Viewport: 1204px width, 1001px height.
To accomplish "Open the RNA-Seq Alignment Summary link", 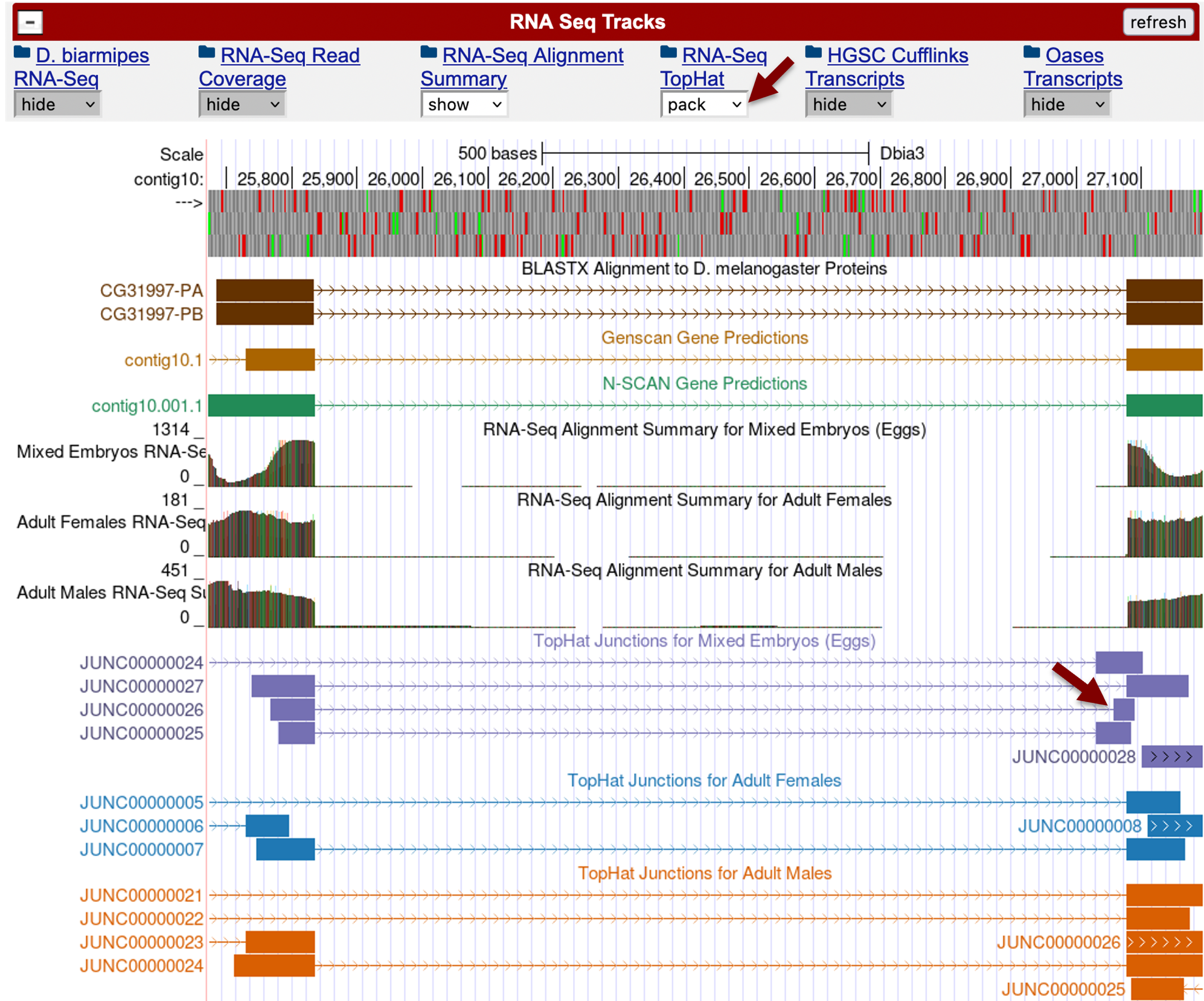I will [522, 67].
